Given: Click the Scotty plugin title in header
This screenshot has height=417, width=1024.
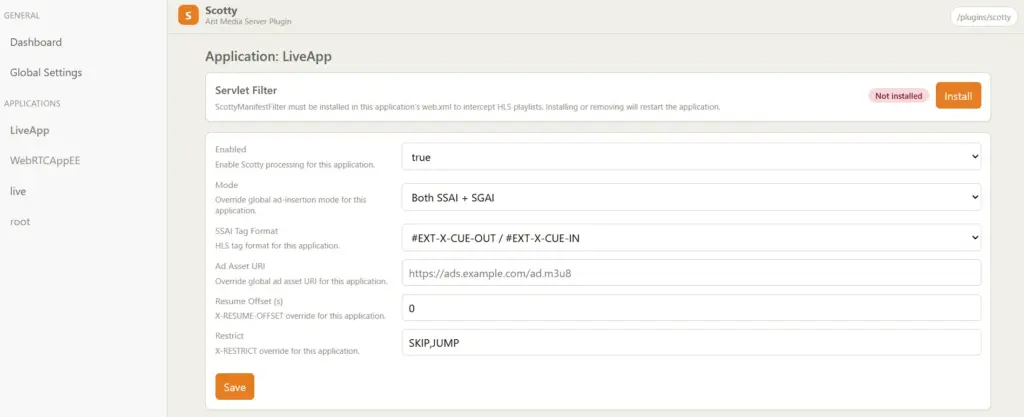Looking at the screenshot, I should [219, 10].
